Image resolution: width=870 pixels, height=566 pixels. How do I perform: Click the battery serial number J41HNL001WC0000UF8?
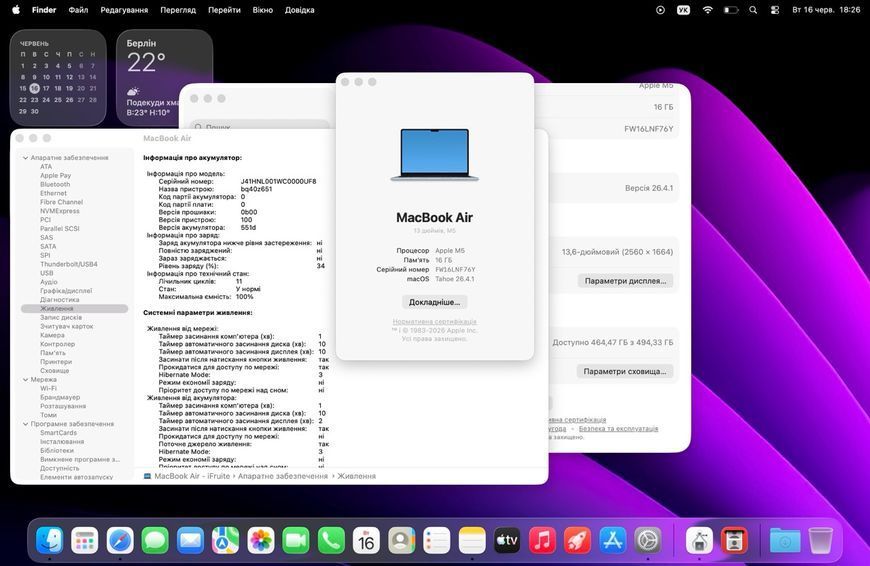279,181
